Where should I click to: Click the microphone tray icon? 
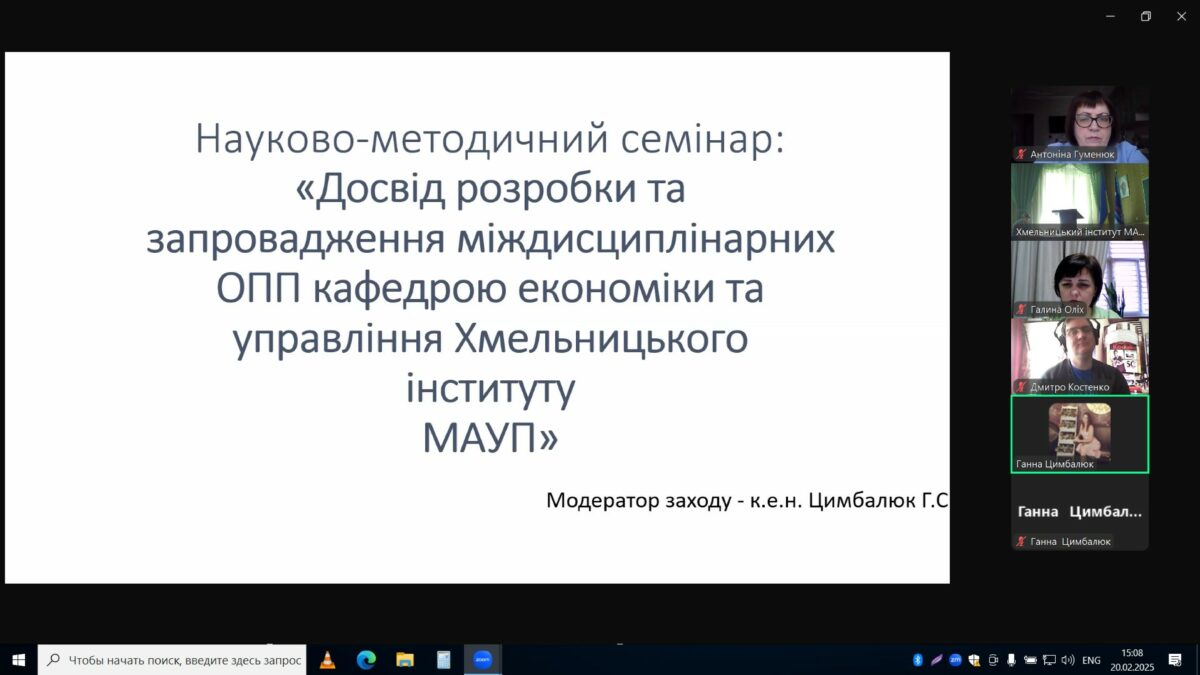tap(1011, 660)
